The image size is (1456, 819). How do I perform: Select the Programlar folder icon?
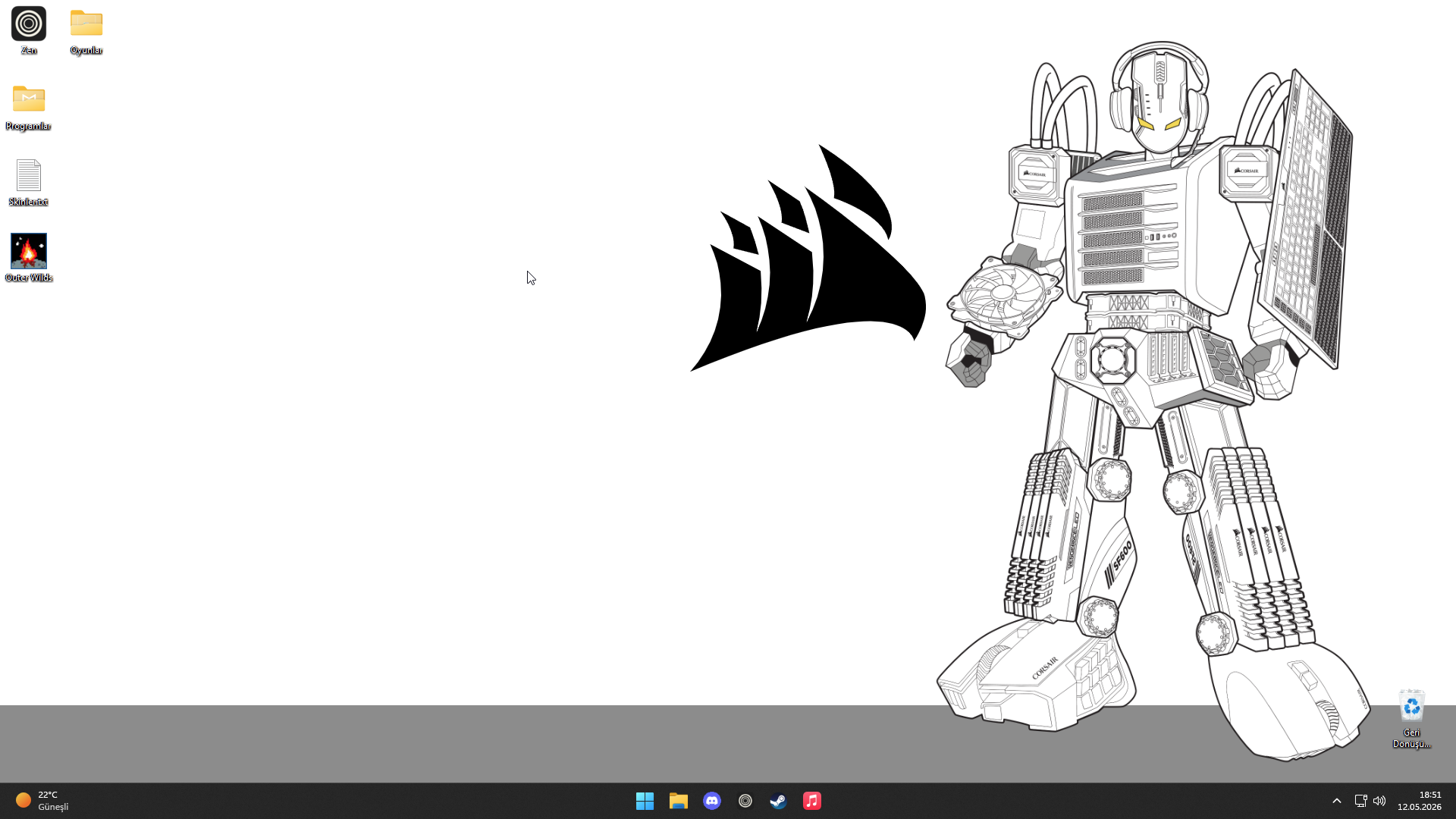[29, 106]
